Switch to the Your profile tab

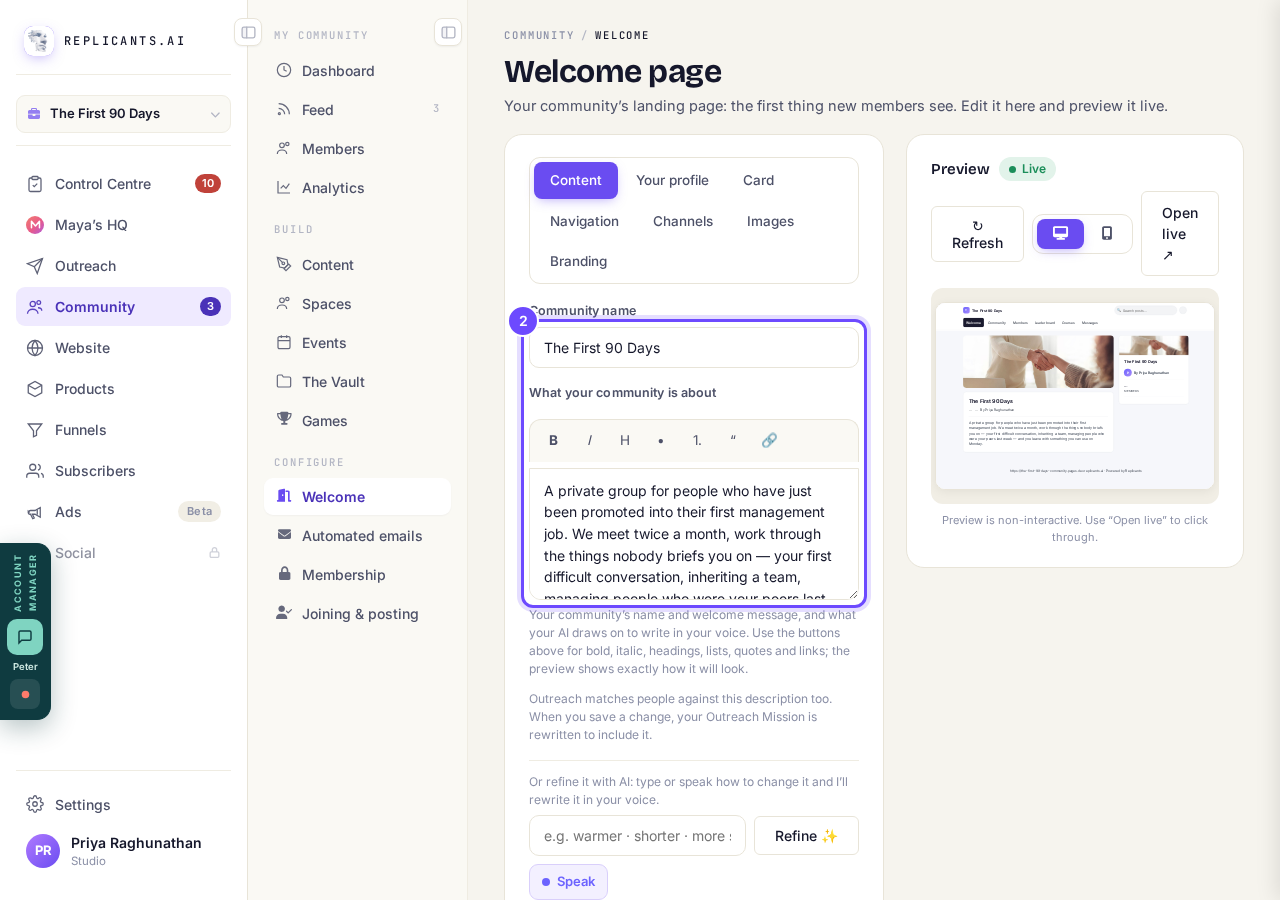[672, 180]
